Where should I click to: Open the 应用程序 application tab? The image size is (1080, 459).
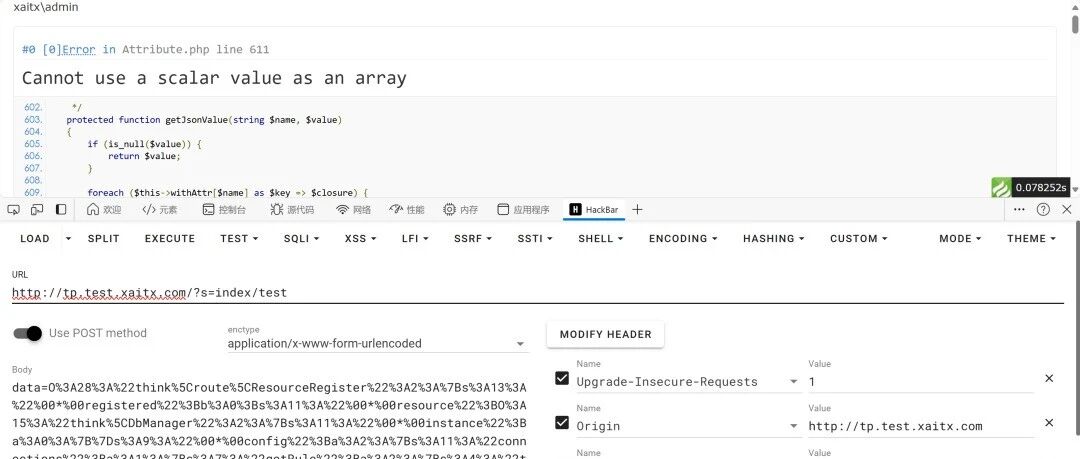pyautogui.click(x=523, y=210)
